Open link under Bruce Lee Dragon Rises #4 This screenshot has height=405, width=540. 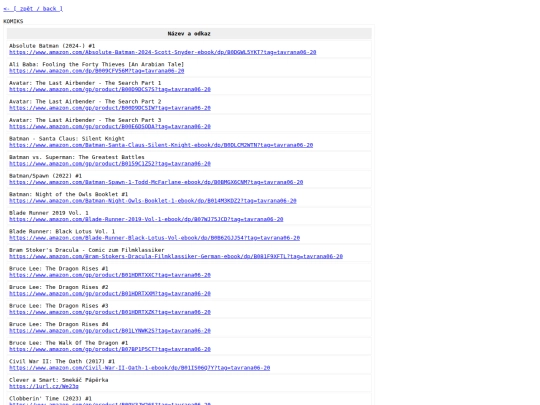(110, 331)
